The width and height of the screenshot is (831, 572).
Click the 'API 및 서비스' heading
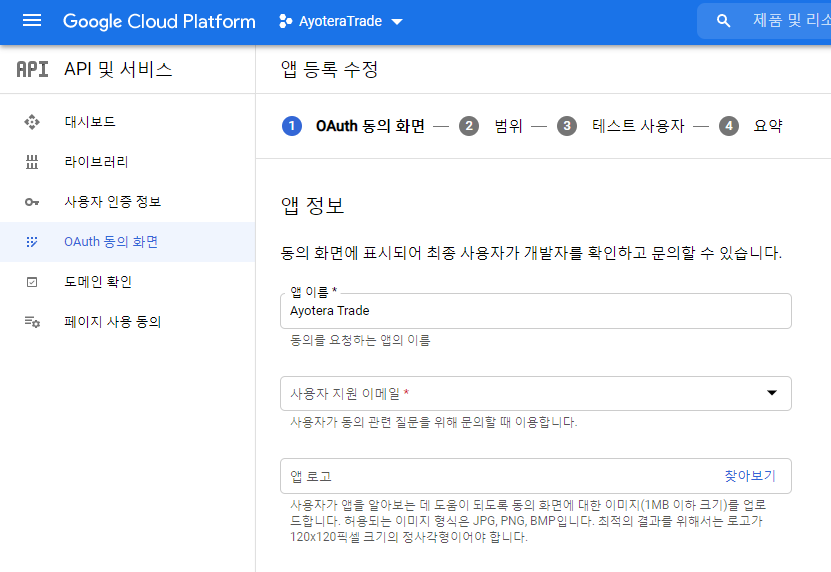click(x=118, y=69)
